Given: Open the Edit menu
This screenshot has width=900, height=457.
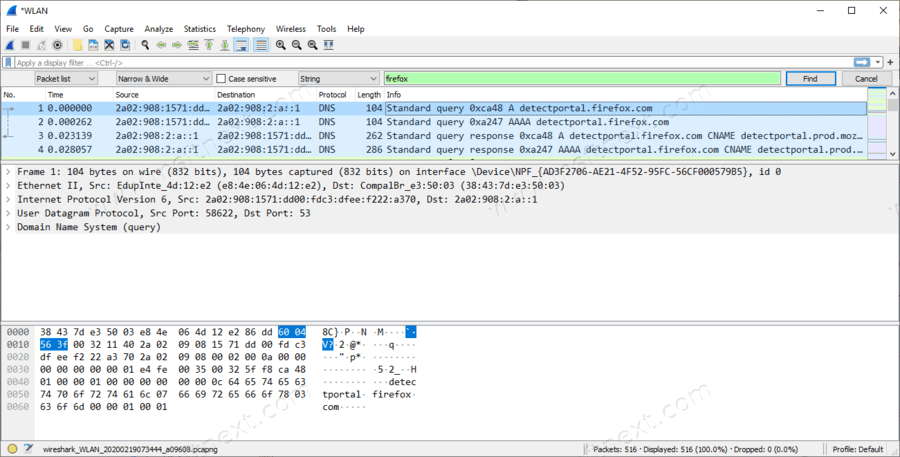Looking at the screenshot, I should tap(36, 29).
